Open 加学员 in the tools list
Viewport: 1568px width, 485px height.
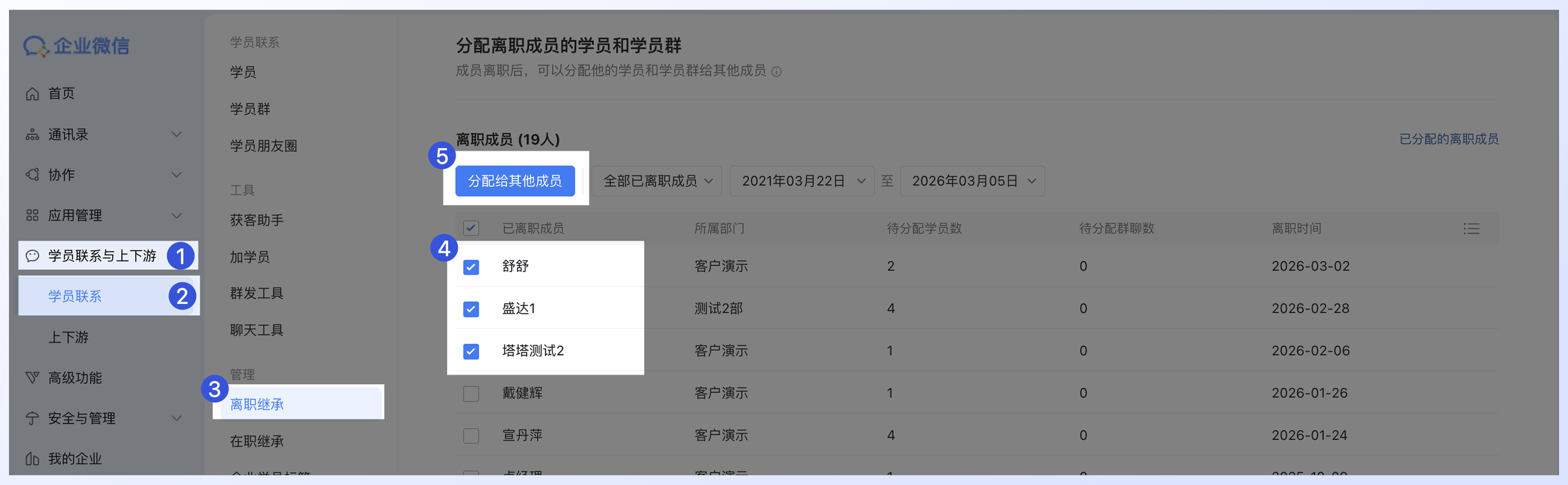[249, 257]
